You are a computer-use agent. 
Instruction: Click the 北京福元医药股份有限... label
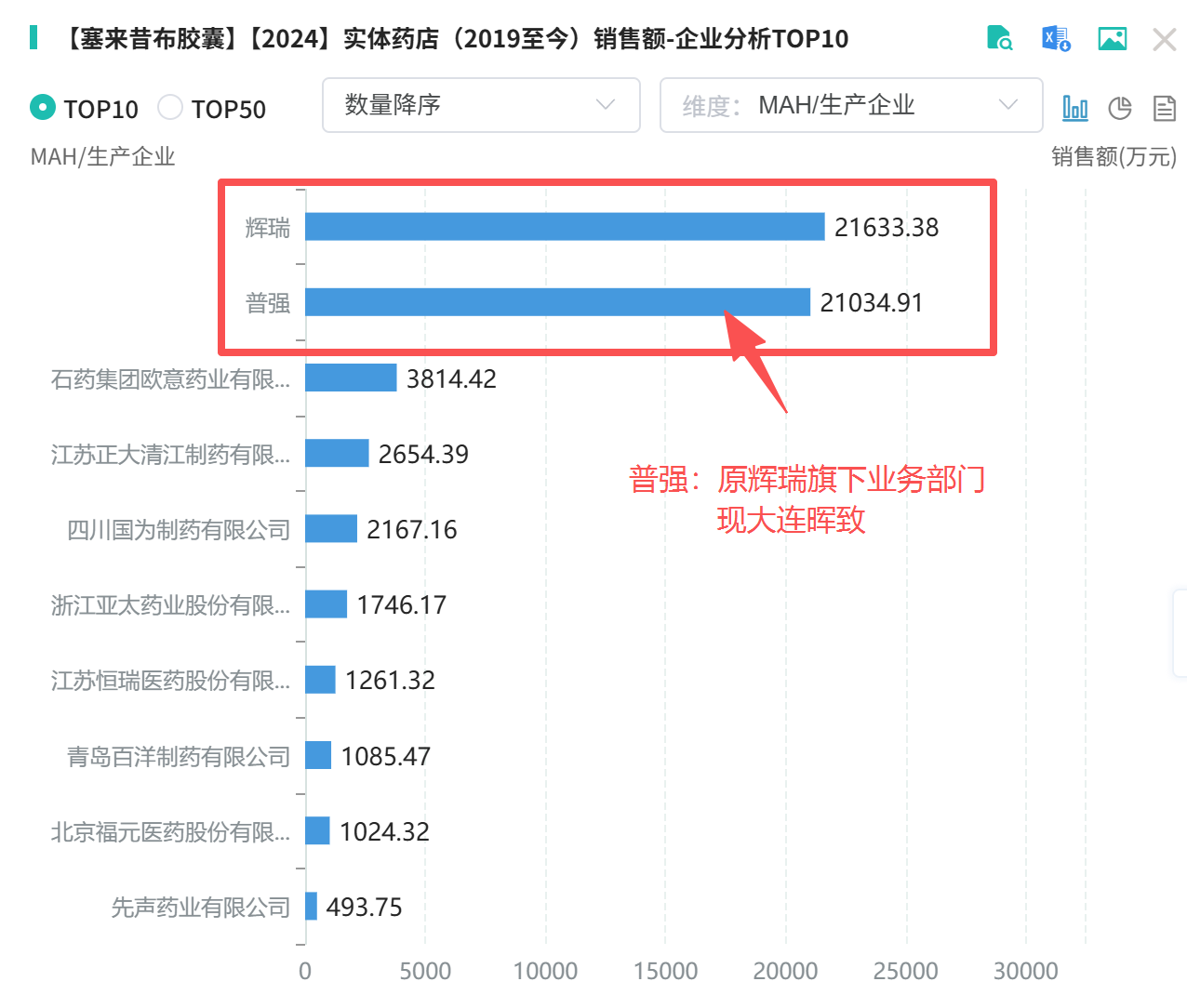170,831
